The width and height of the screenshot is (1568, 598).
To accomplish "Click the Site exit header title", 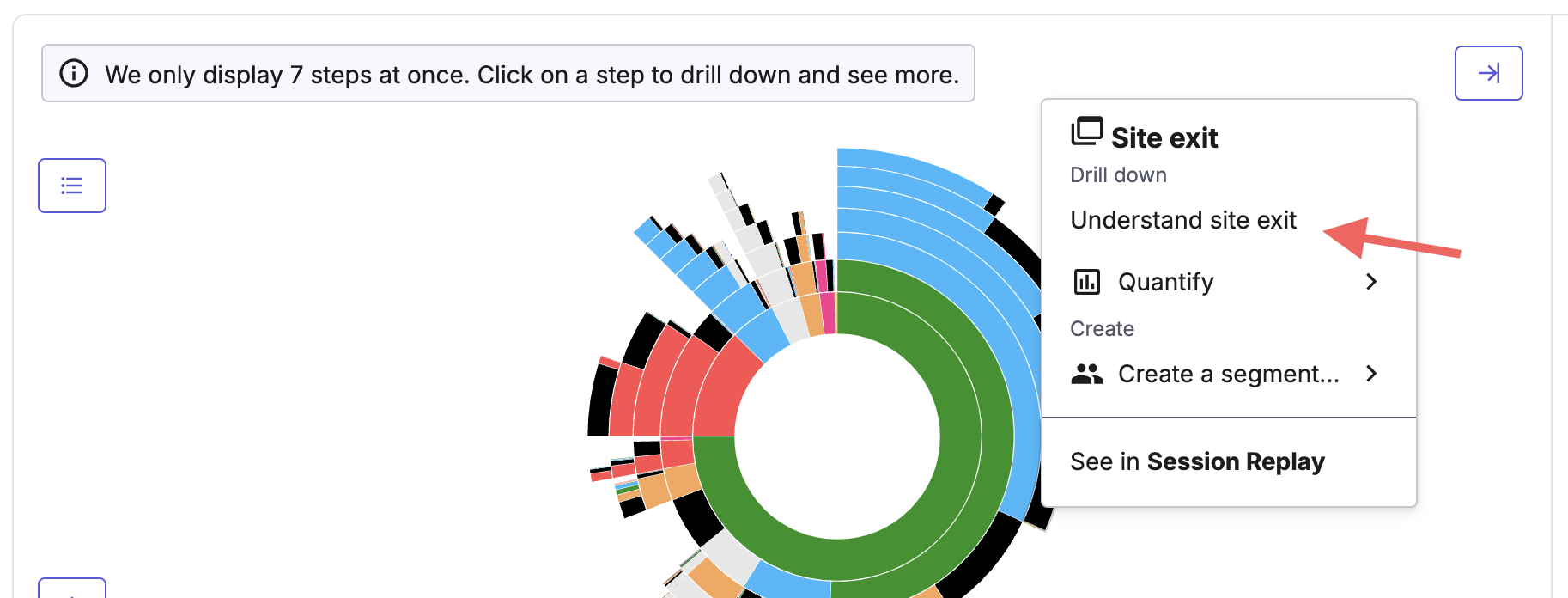I will point(1164,137).
